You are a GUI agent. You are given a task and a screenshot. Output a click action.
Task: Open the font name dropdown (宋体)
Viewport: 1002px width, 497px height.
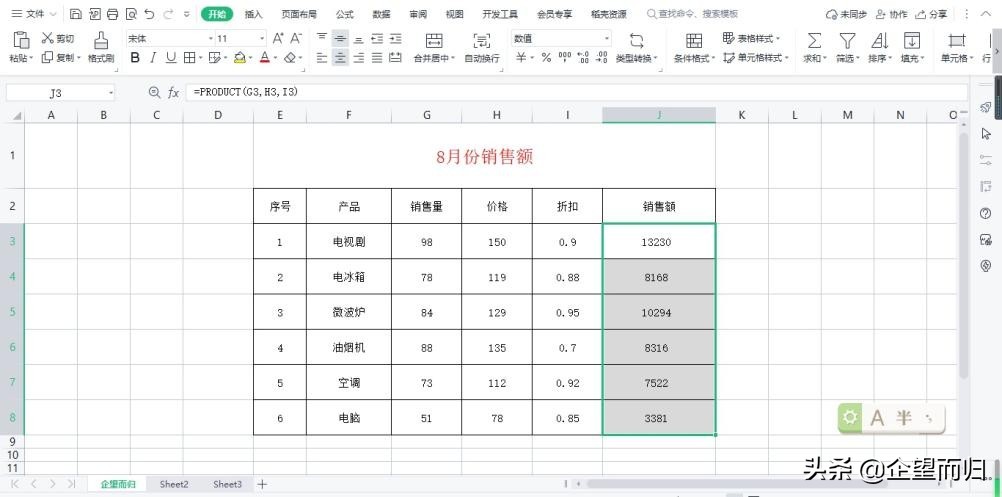(x=210, y=38)
